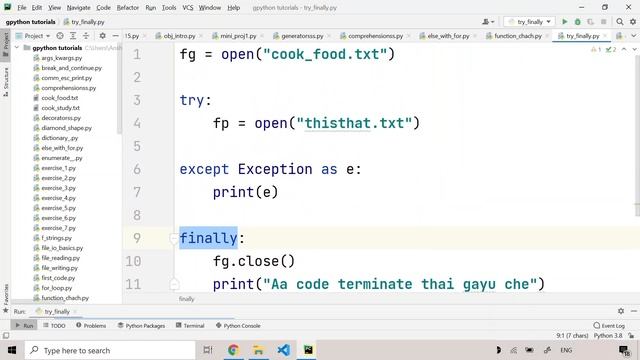Open Visual Studio Code from taskbar

point(284,350)
